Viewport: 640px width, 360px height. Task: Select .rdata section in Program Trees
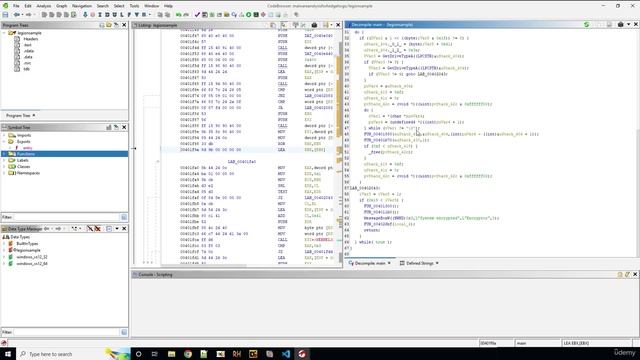29,51
